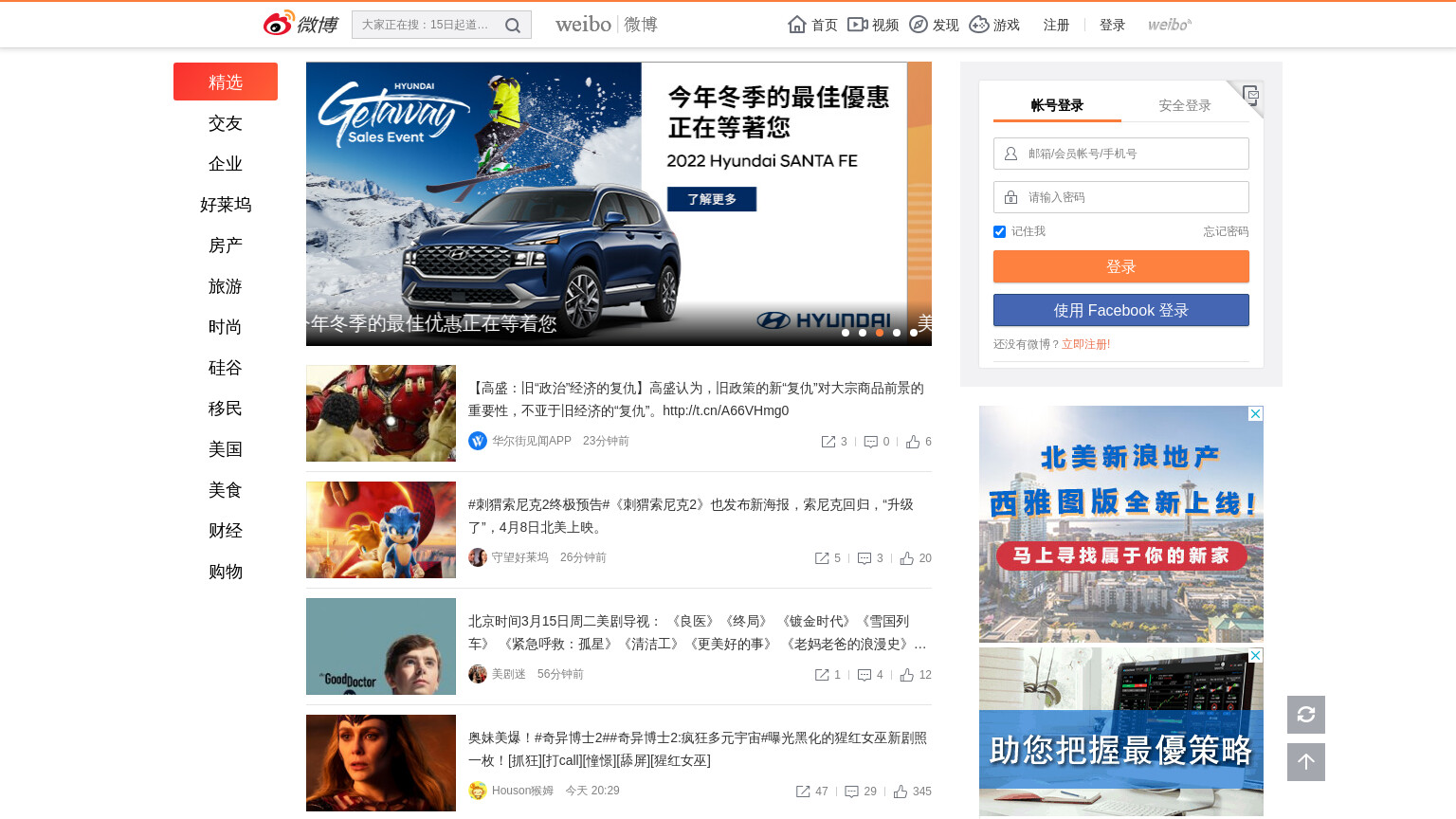Select the first carousel dot
This screenshot has height=819, width=1456.
pyautogui.click(x=846, y=333)
